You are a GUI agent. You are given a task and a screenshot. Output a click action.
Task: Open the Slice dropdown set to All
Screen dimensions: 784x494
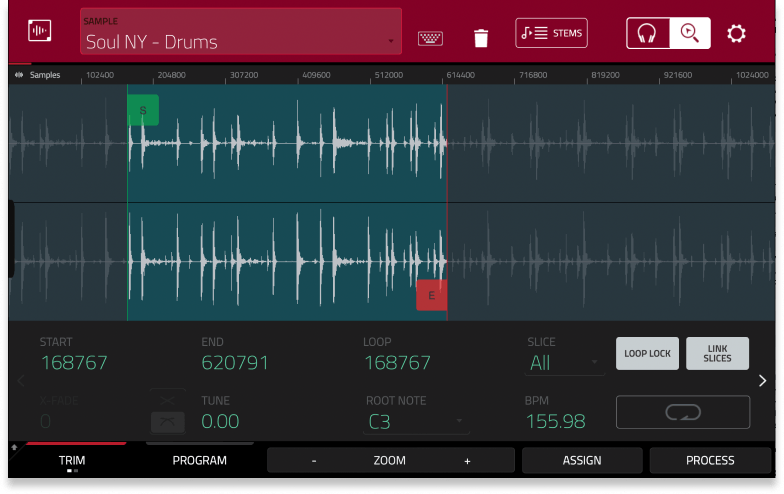(x=565, y=363)
